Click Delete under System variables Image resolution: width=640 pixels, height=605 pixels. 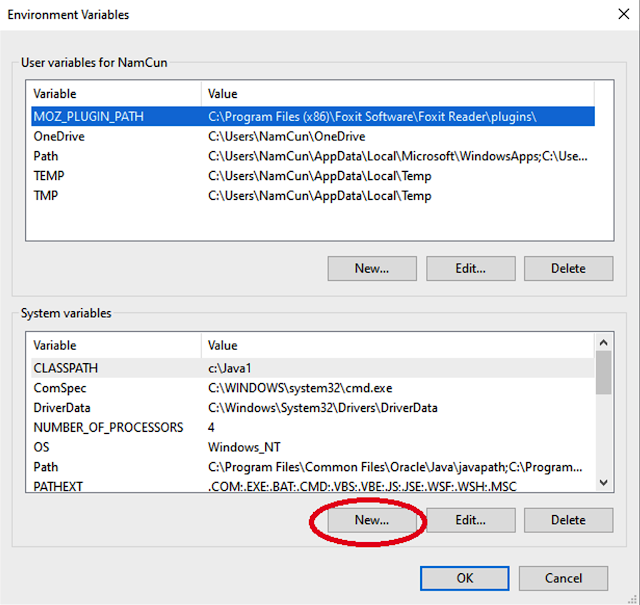[568, 520]
